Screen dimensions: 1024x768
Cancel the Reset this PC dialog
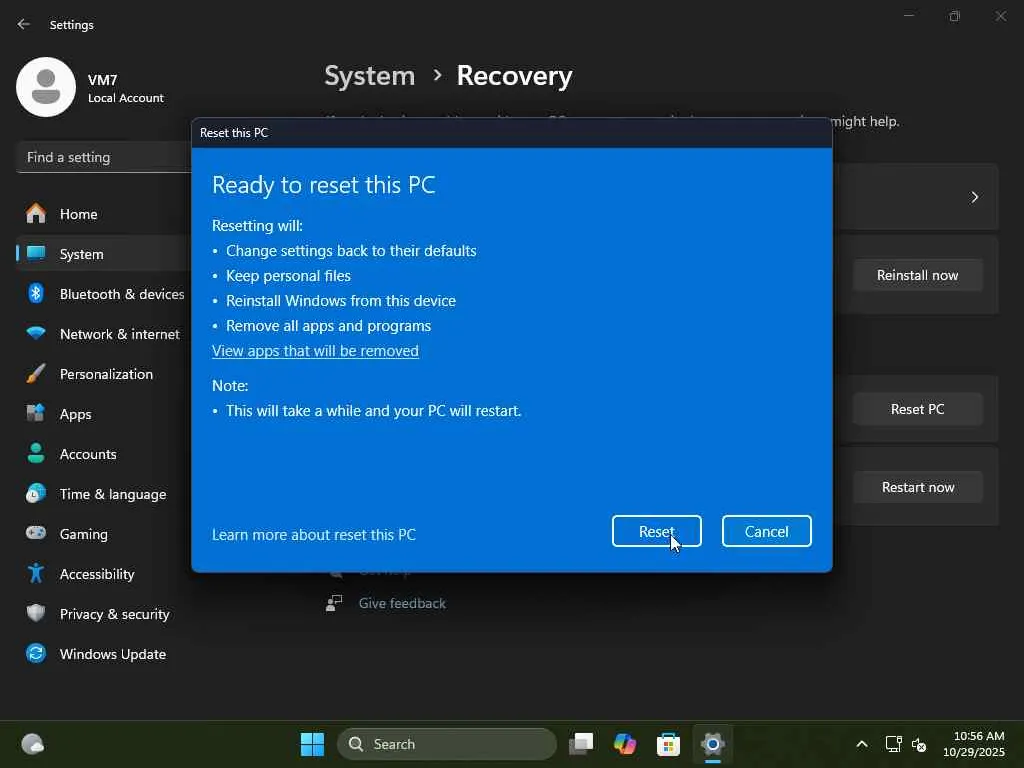tap(767, 531)
